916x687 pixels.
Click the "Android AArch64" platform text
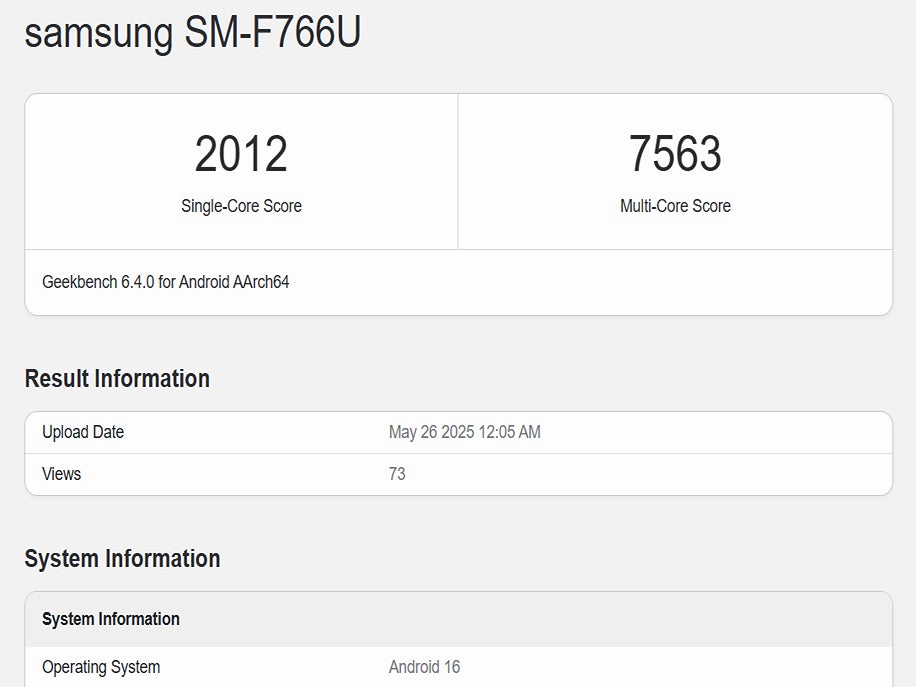[234, 282]
